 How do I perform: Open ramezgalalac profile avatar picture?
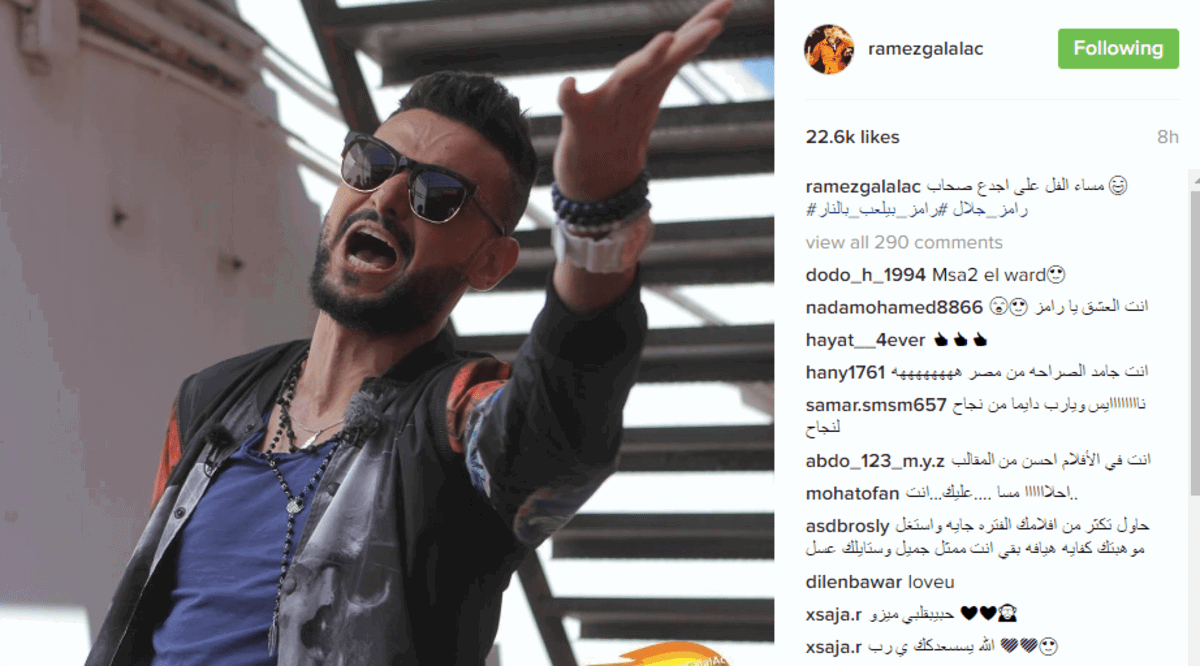pos(829,49)
